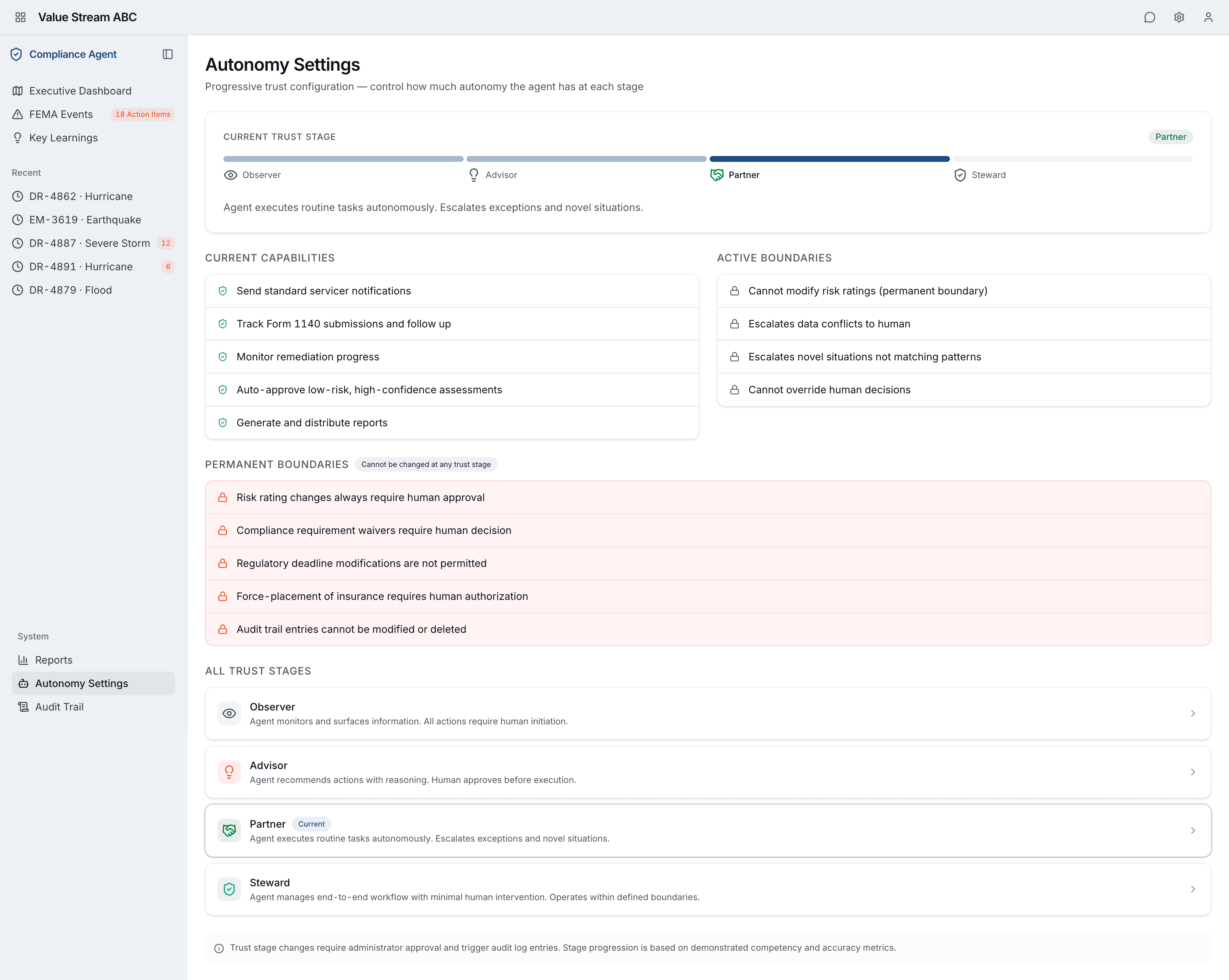1229x980 pixels.
Task: Click the Key Learnings lightbulb icon
Action: (18, 138)
